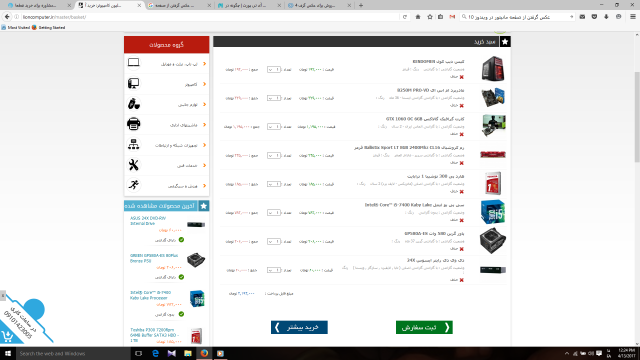Open quantity dropdown for Toshiba hard drive

274,184
